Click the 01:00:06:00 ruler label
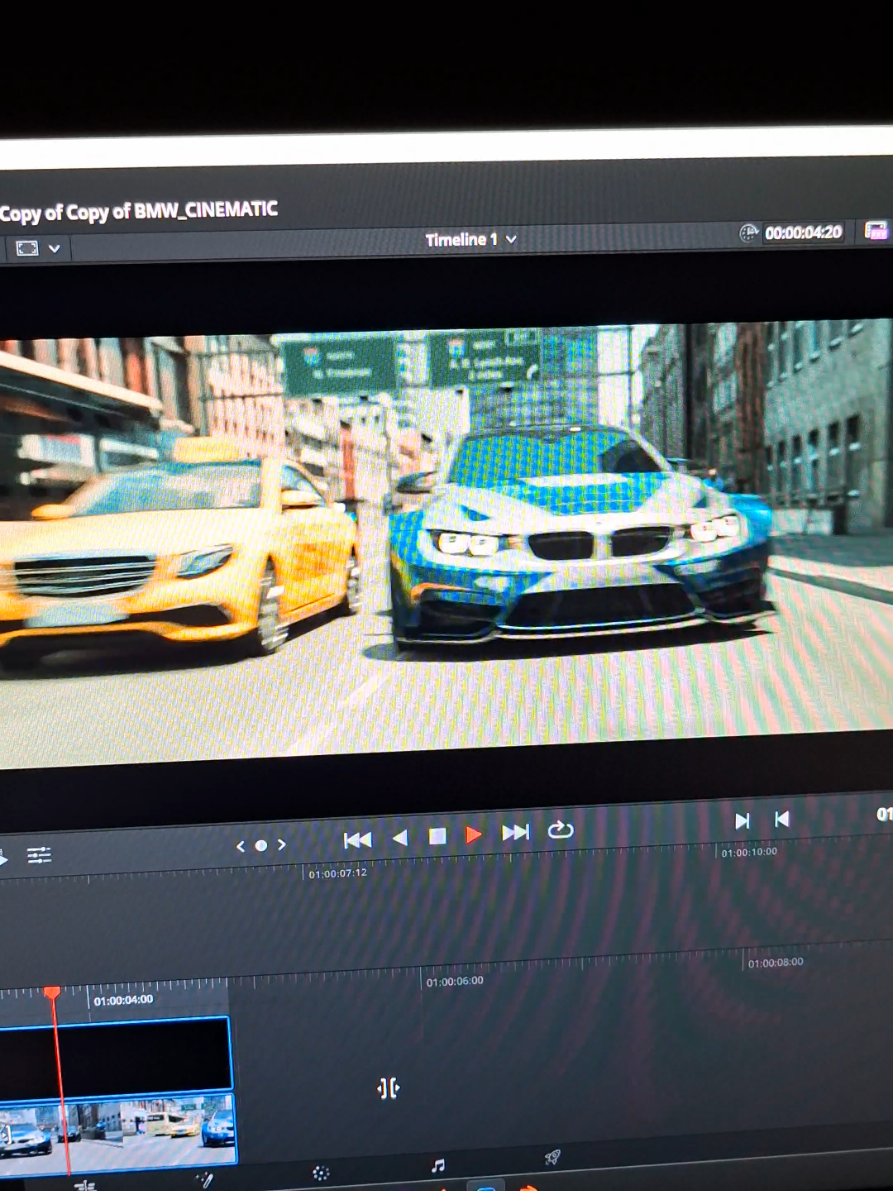 tap(454, 981)
